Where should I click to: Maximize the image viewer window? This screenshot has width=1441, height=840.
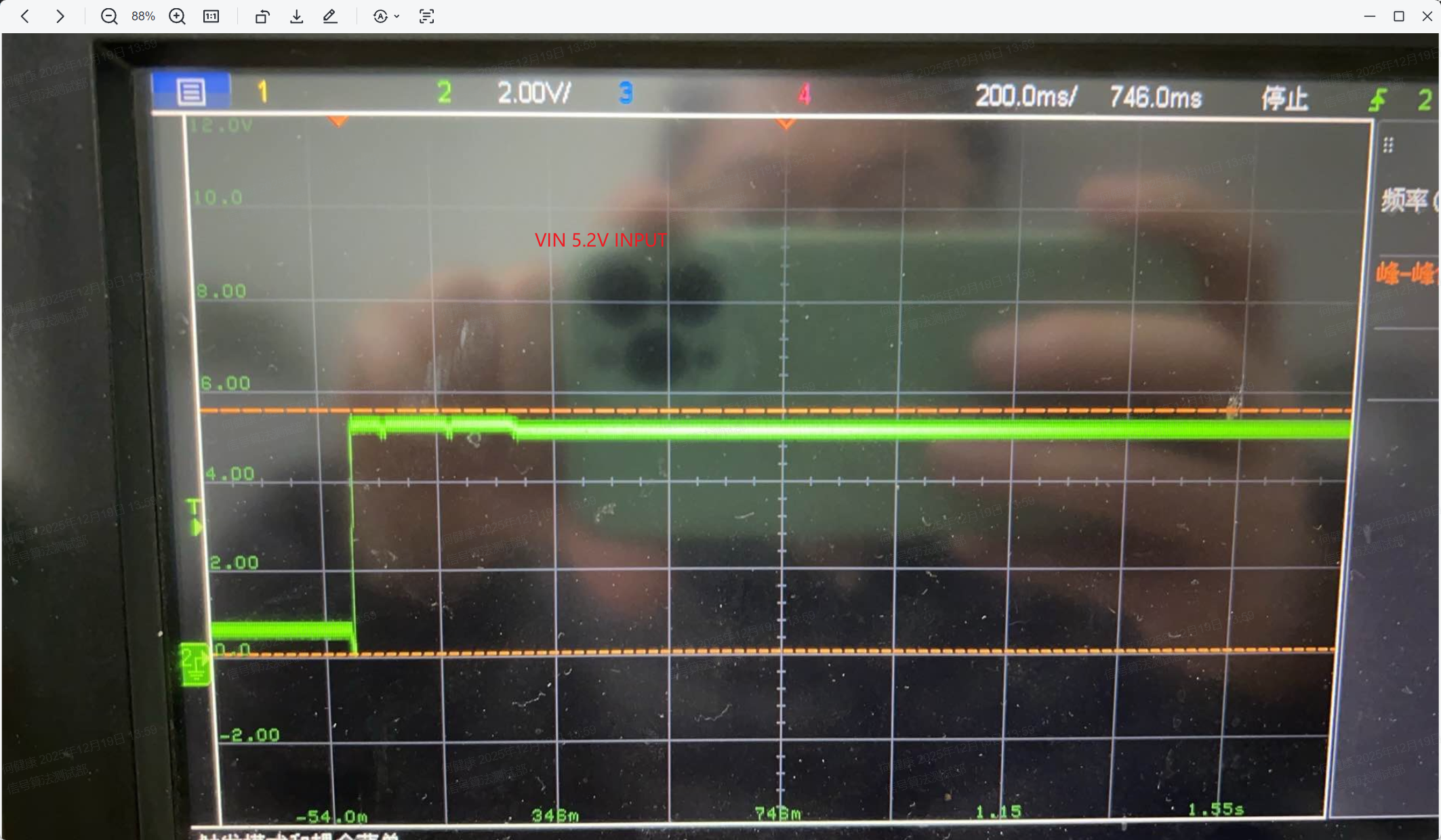1399,16
